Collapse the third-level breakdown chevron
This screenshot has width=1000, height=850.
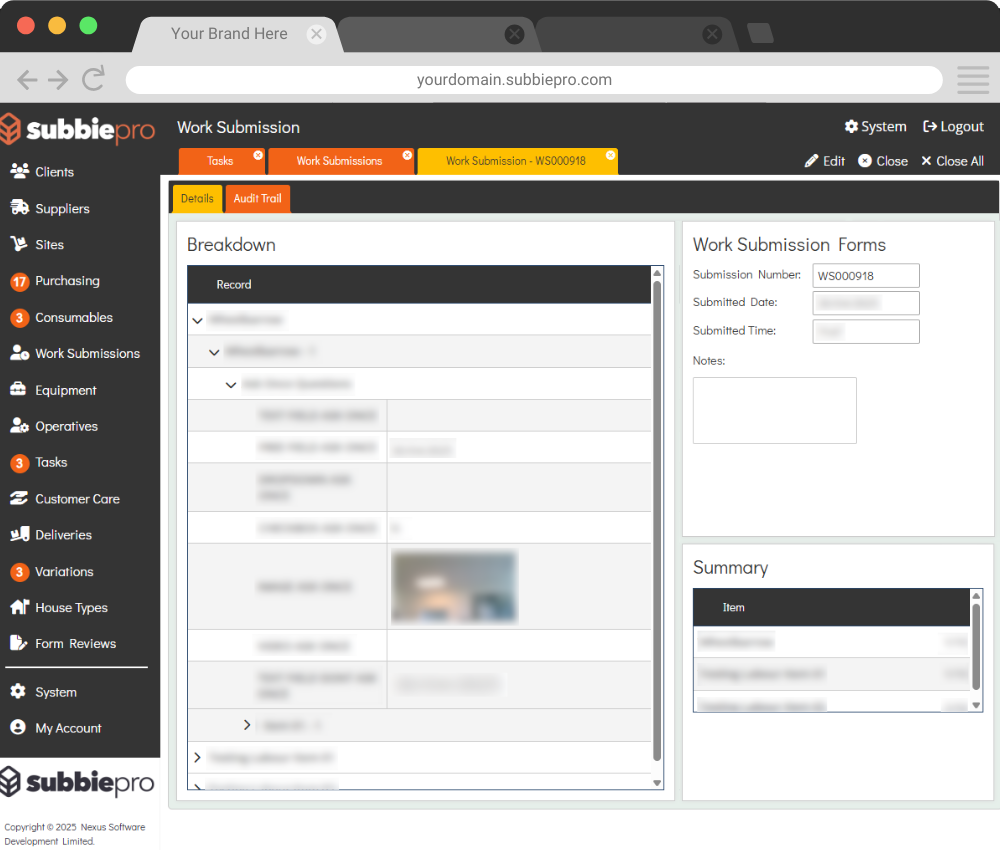tap(231, 384)
